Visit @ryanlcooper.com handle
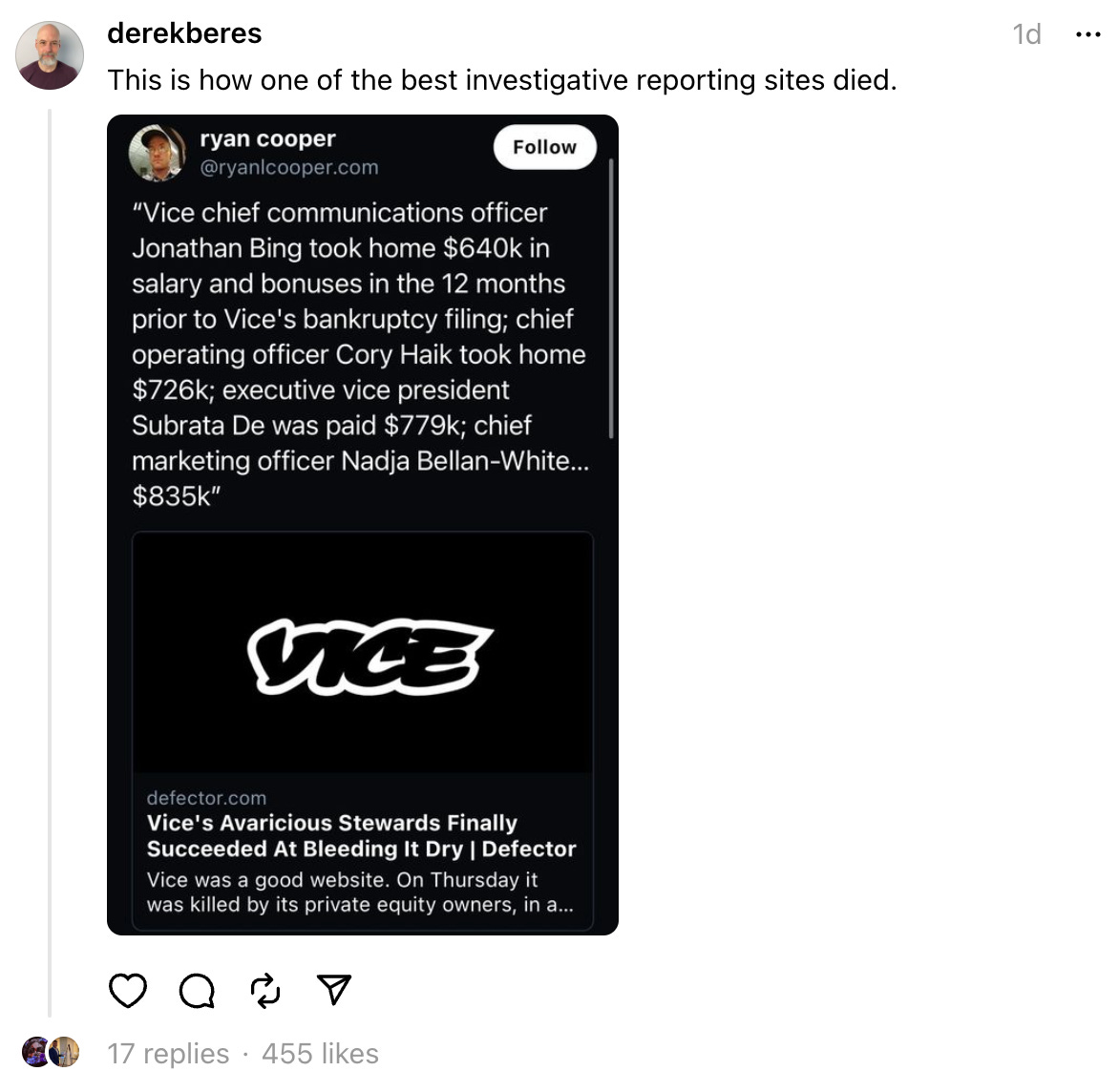Image resolution: width=1119 pixels, height=1092 pixels. (289, 168)
